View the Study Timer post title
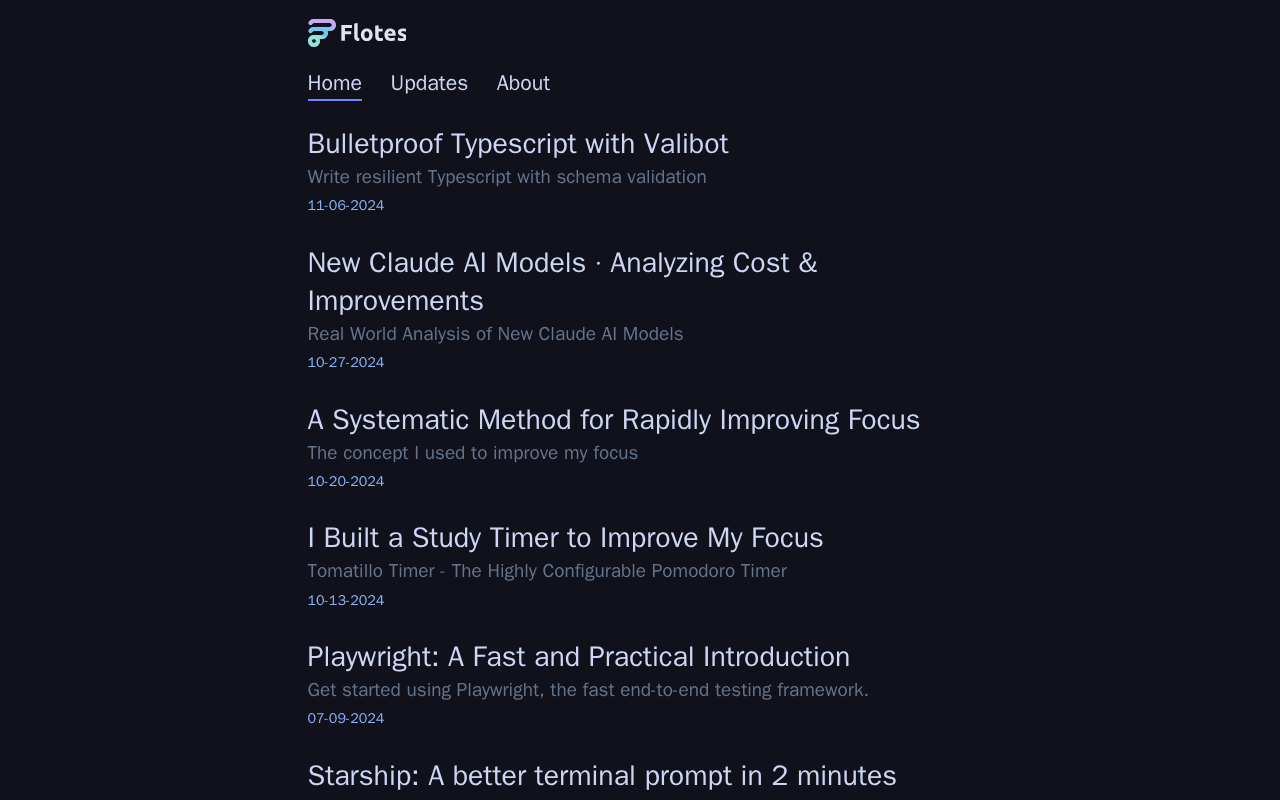The image size is (1280, 800). (x=565, y=538)
